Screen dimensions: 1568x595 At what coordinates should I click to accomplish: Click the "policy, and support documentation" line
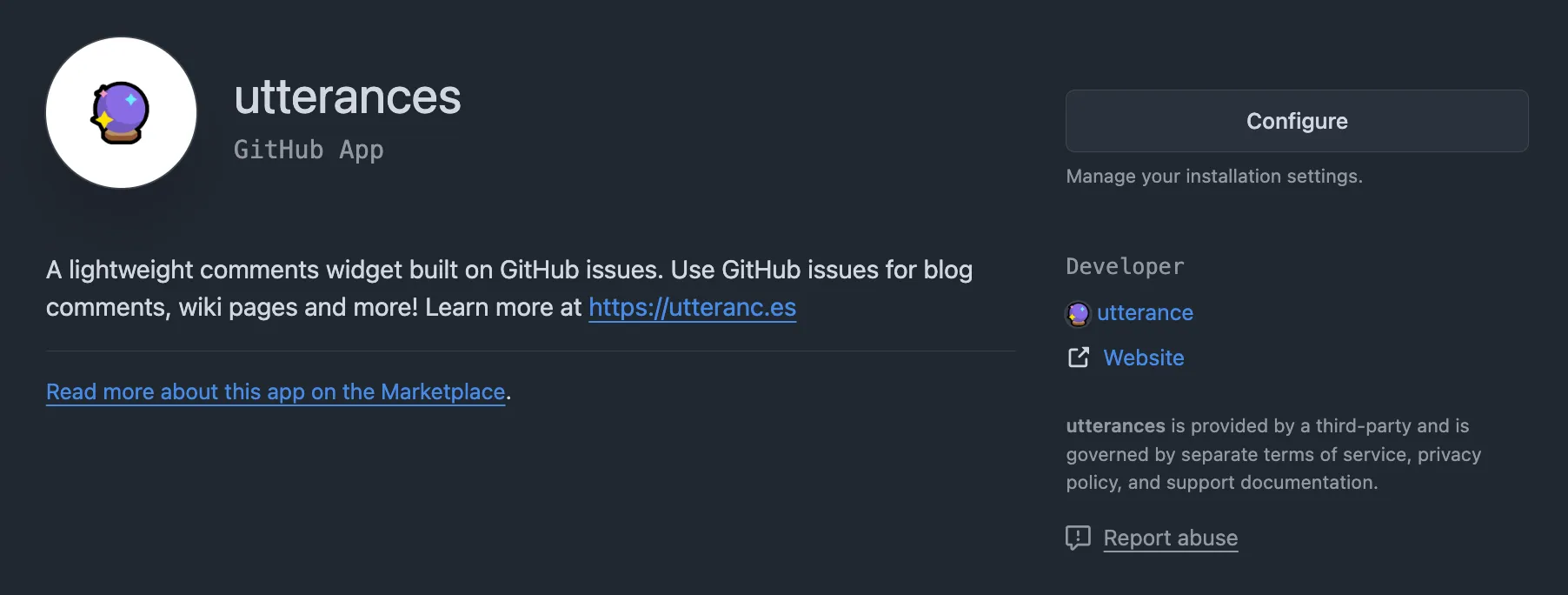(x=1221, y=483)
